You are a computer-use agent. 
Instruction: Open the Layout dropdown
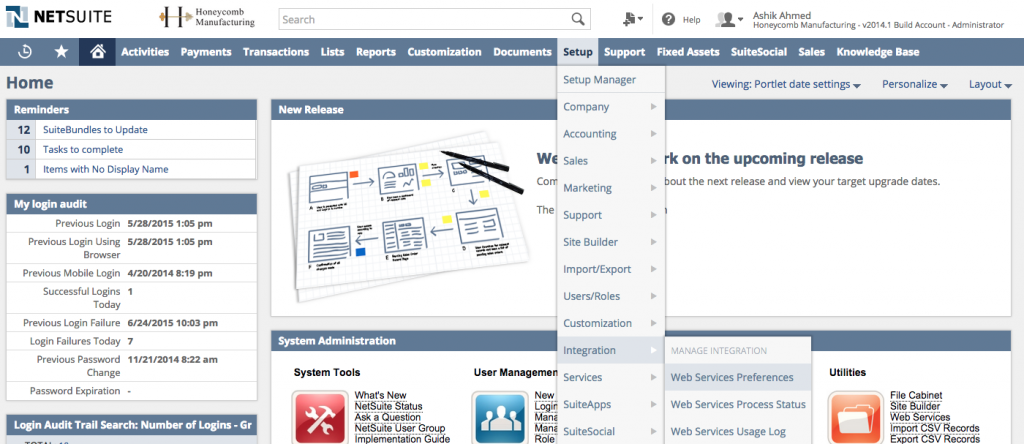(x=990, y=84)
